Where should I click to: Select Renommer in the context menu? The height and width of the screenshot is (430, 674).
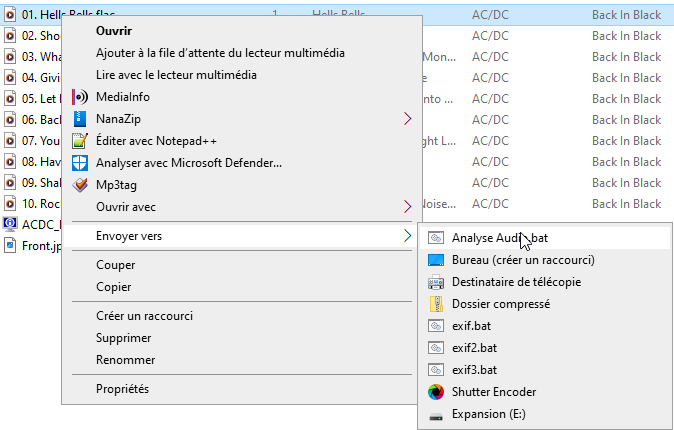coord(125,360)
